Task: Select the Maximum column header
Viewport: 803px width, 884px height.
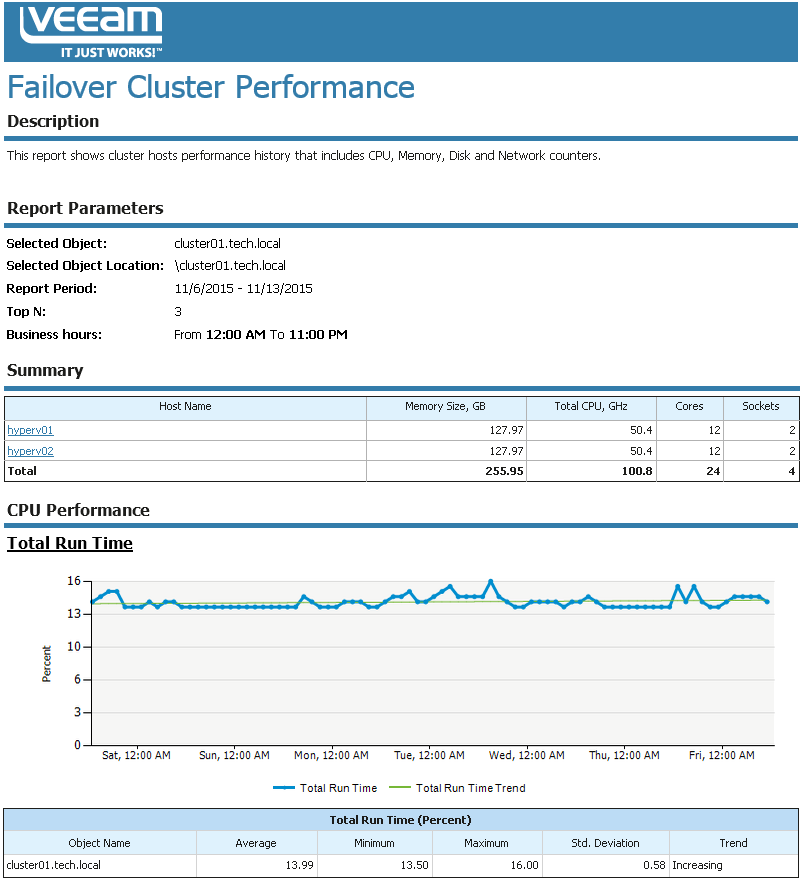Action: point(486,843)
